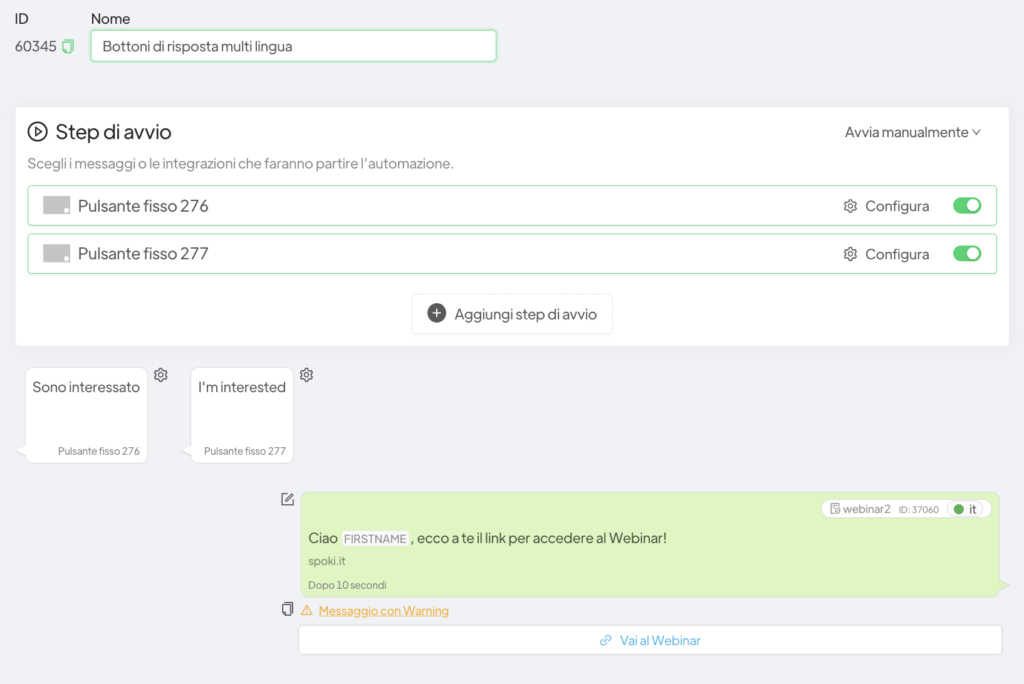1024x684 pixels.
Task: Select the Sono interessato button card
Action: [x=86, y=414]
